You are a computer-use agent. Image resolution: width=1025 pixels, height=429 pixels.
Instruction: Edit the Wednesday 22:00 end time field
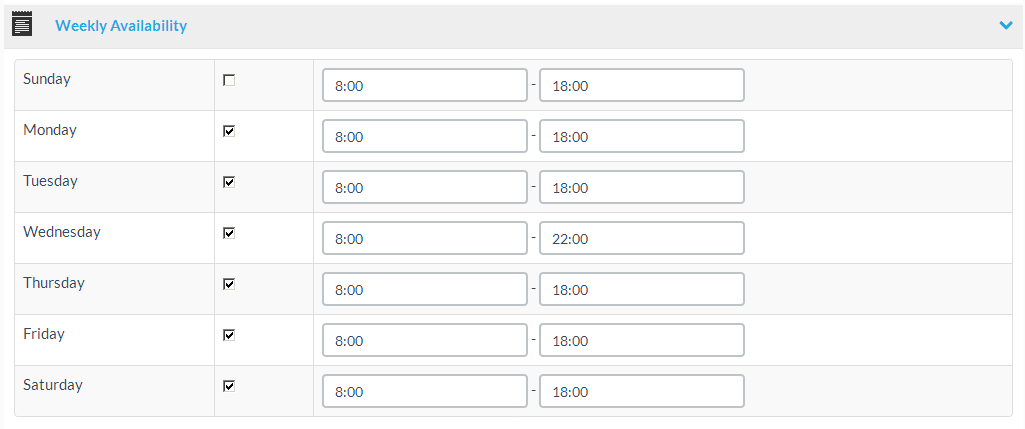pos(641,239)
